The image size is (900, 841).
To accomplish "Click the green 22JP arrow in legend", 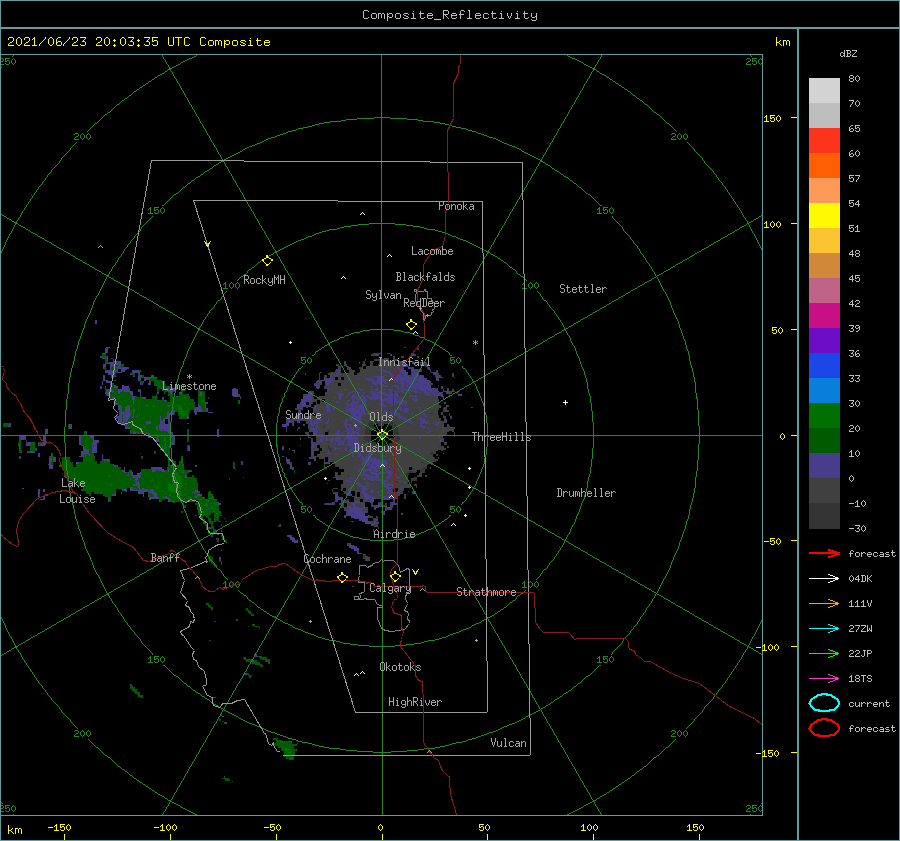I will click(x=824, y=653).
